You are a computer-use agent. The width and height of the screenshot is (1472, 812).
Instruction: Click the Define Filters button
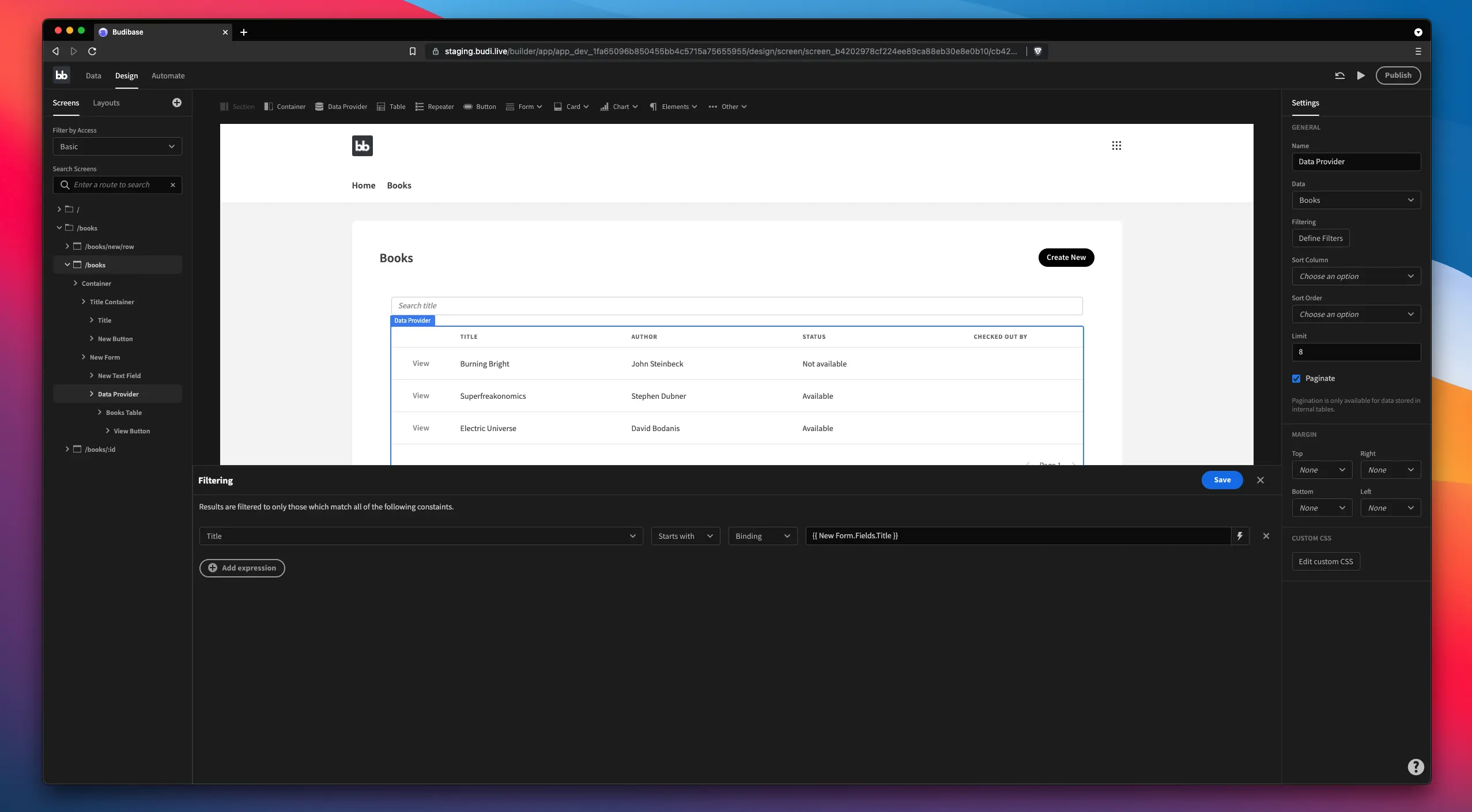pyautogui.click(x=1319, y=237)
